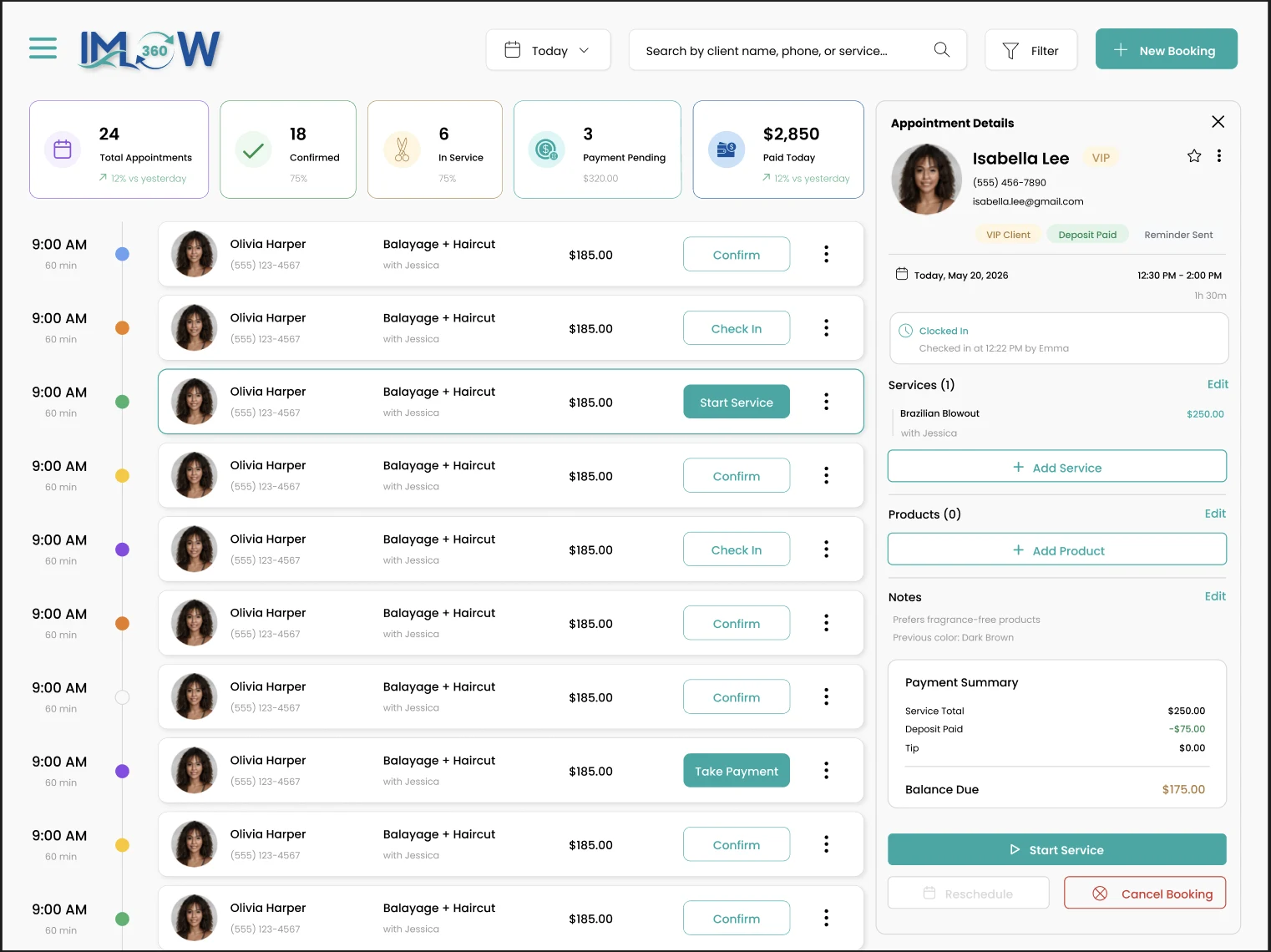
Task: Click the scissors icon on In Service card
Action: [402, 149]
